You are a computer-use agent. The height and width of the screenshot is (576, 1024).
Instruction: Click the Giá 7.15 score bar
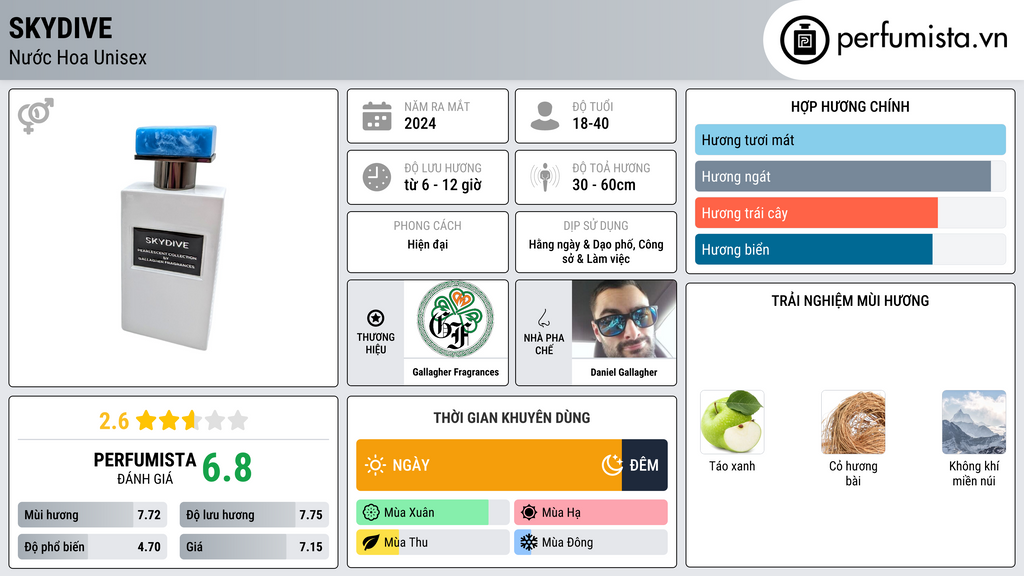click(254, 547)
